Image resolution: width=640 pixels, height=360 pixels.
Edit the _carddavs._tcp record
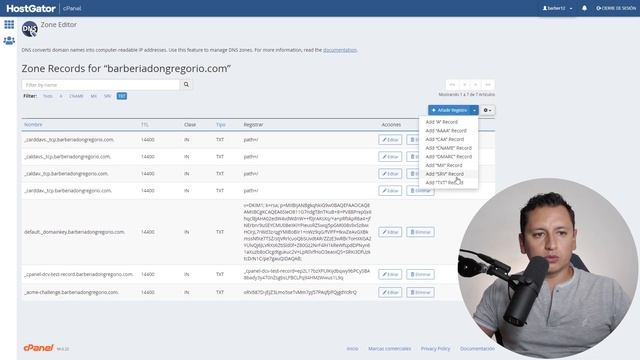[x=390, y=140]
